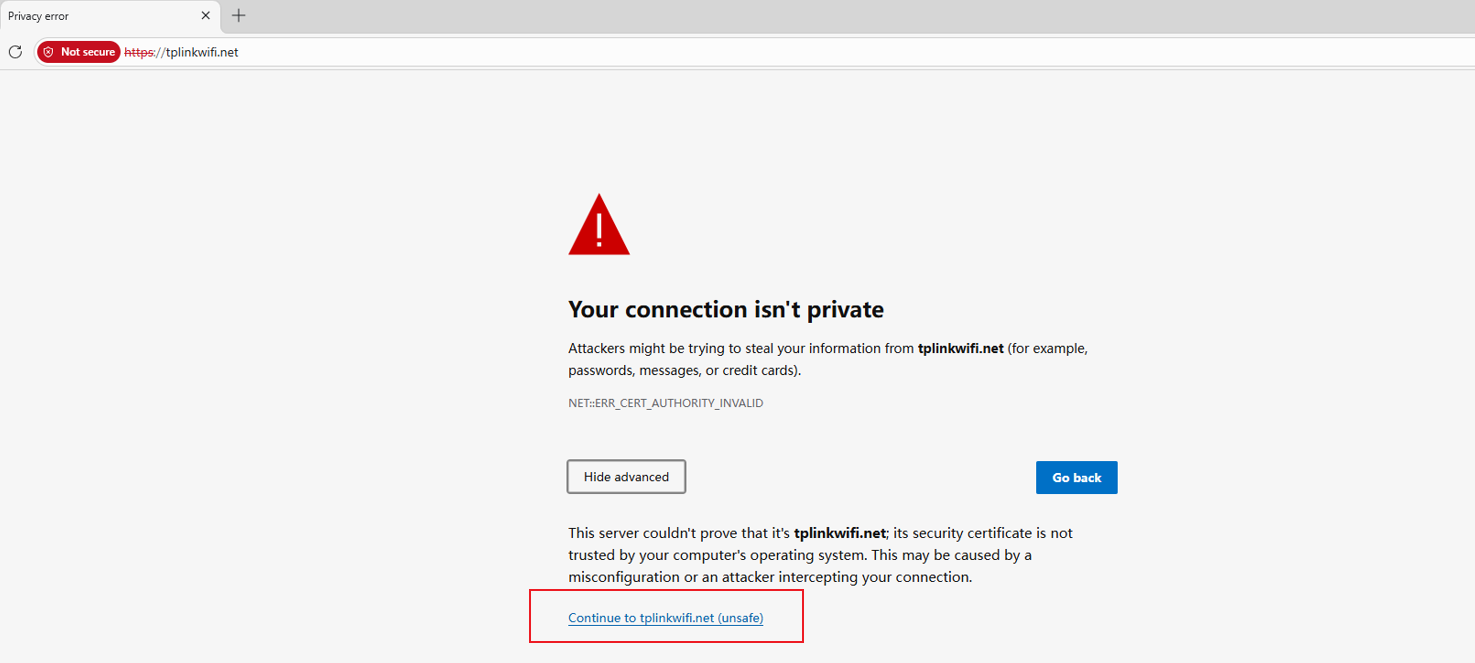The image size is (1475, 663).
Task: Open a new tab with the plus icon
Action: coord(238,16)
